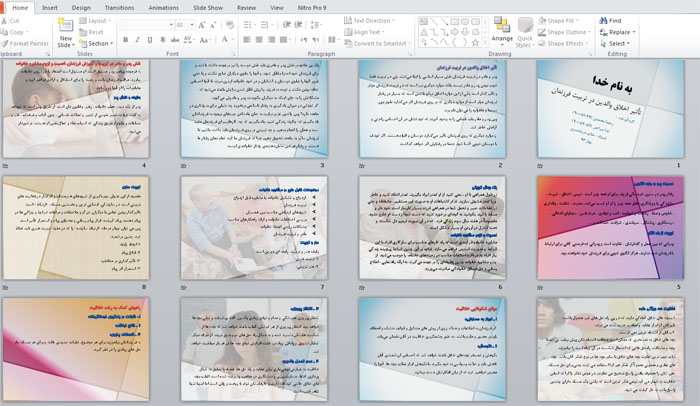Toggle italic text formatting

click(x=139, y=40)
